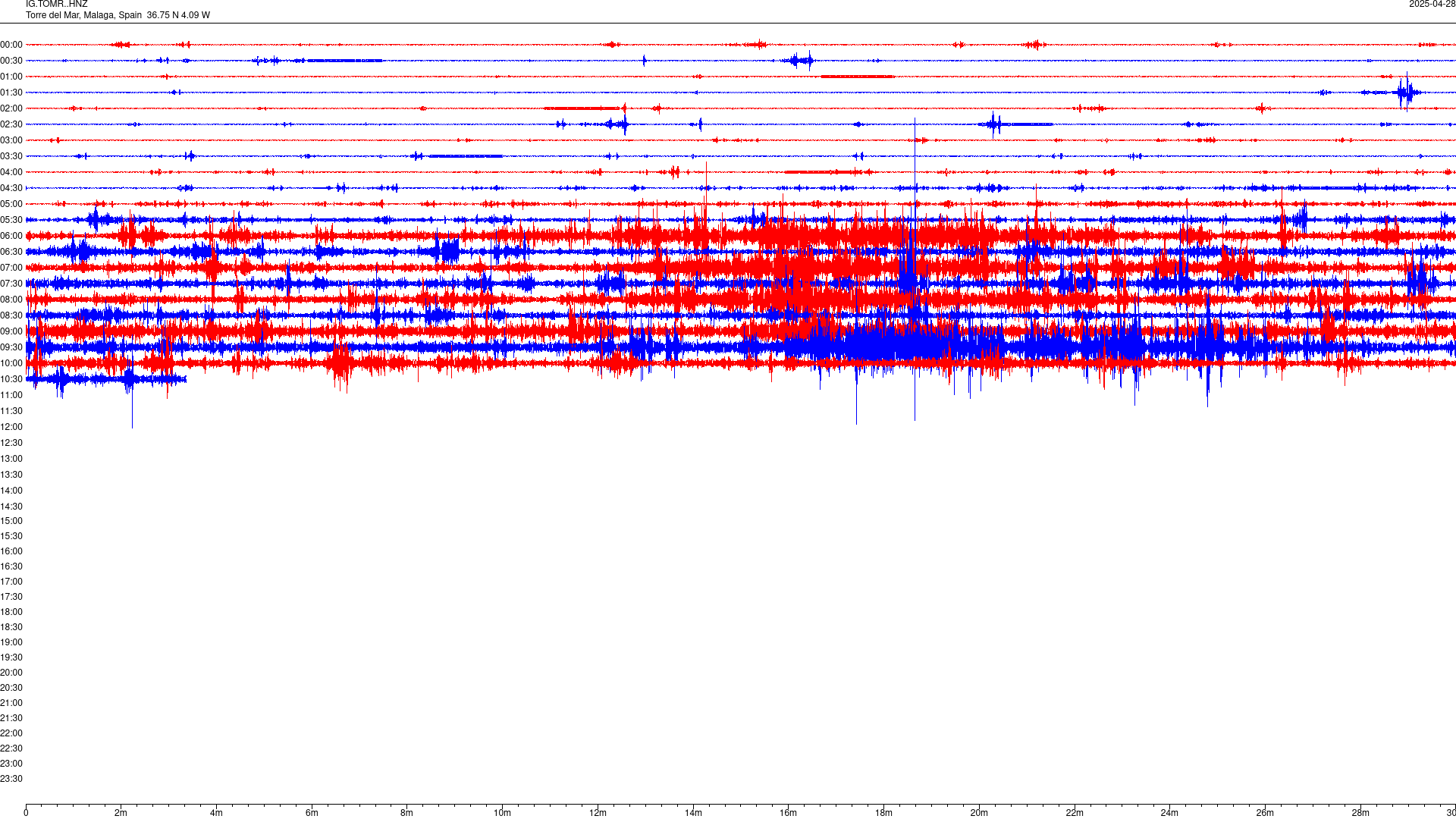
Task: Select the 05:30 time row label
Action: pos(11,220)
